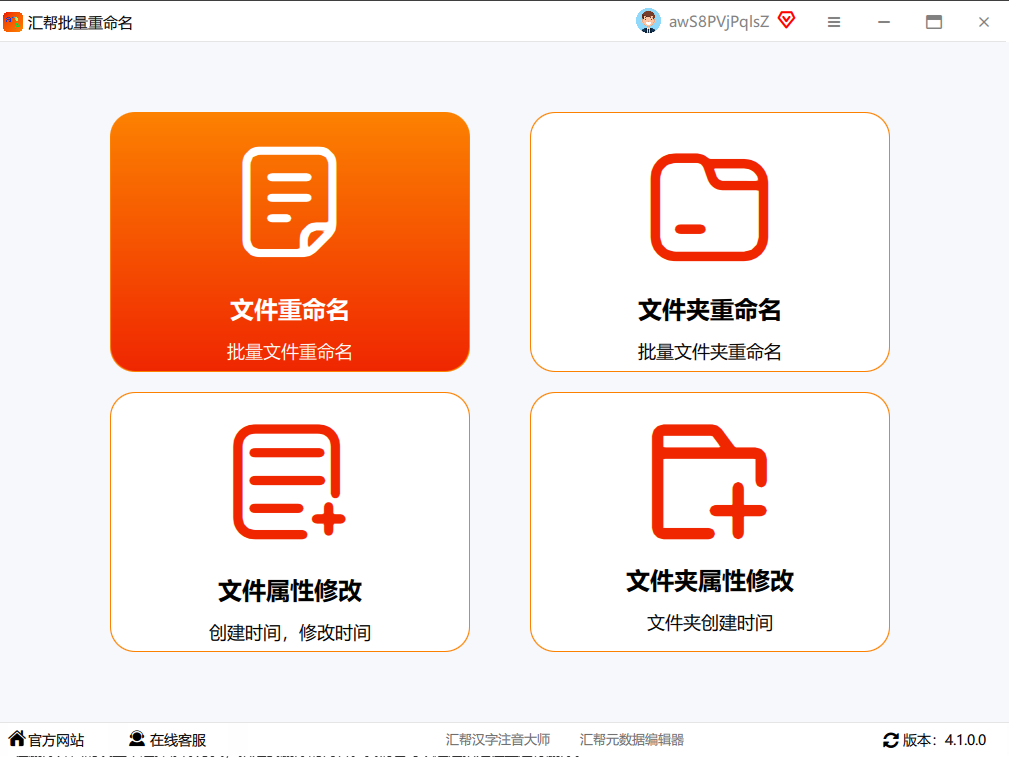This screenshot has width=1009, height=760.
Task: Click the 批量文件夹重命名 subtitle text
Action: pyautogui.click(x=710, y=352)
